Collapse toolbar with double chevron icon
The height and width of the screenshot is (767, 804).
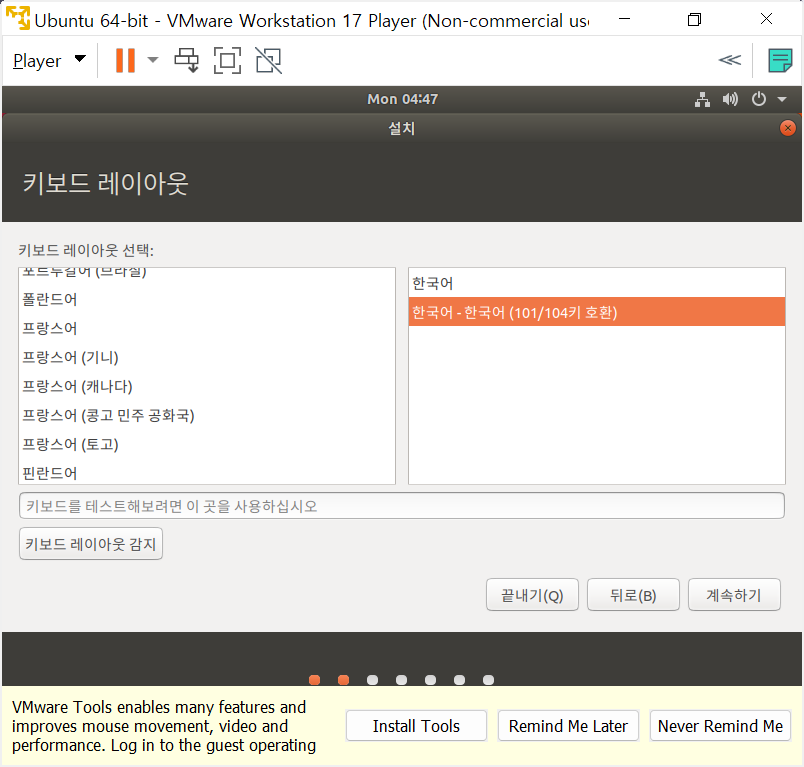(x=730, y=60)
